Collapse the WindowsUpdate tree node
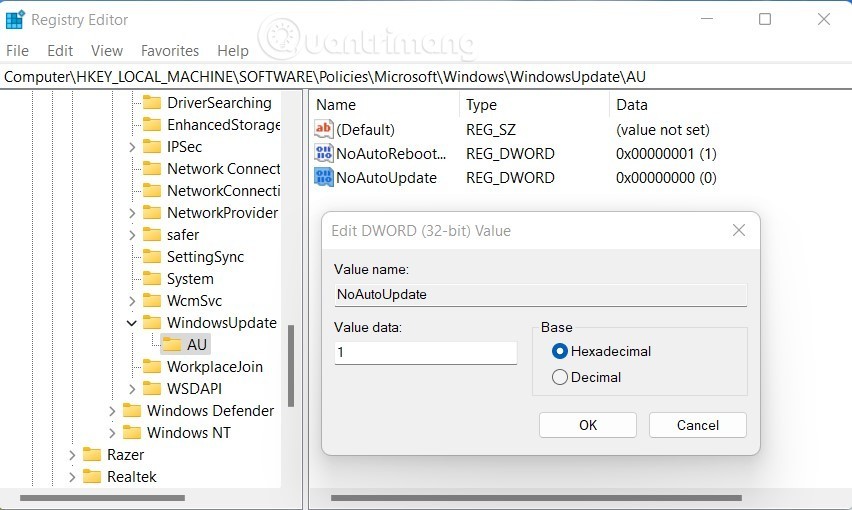Image resolution: width=852 pixels, height=510 pixels. 132,323
